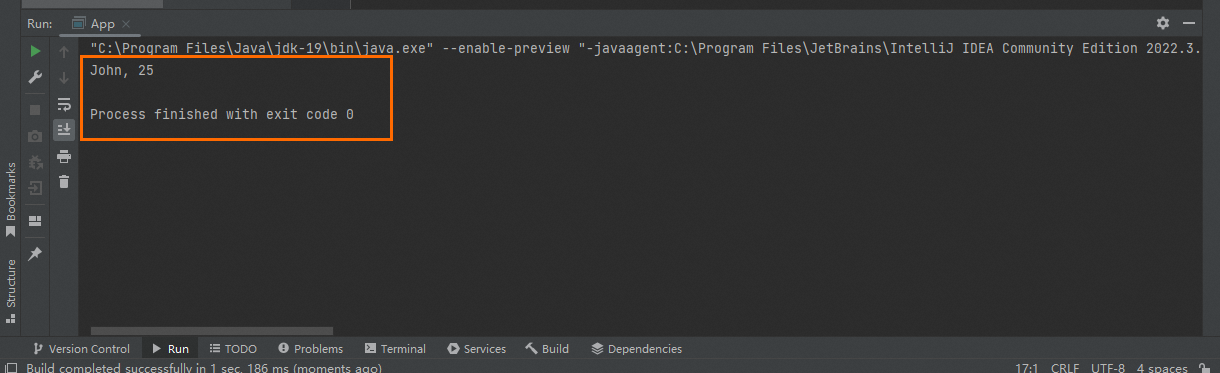The height and width of the screenshot is (373, 1220).
Task: Open the UTF-8 encoding selector
Action: pyautogui.click(x=1108, y=368)
